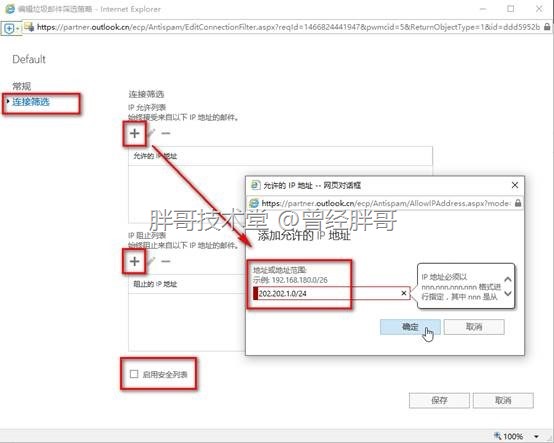The height and width of the screenshot is (443, 554).
Task: Enable the safe list checkbox
Action: [x=134, y=374]
